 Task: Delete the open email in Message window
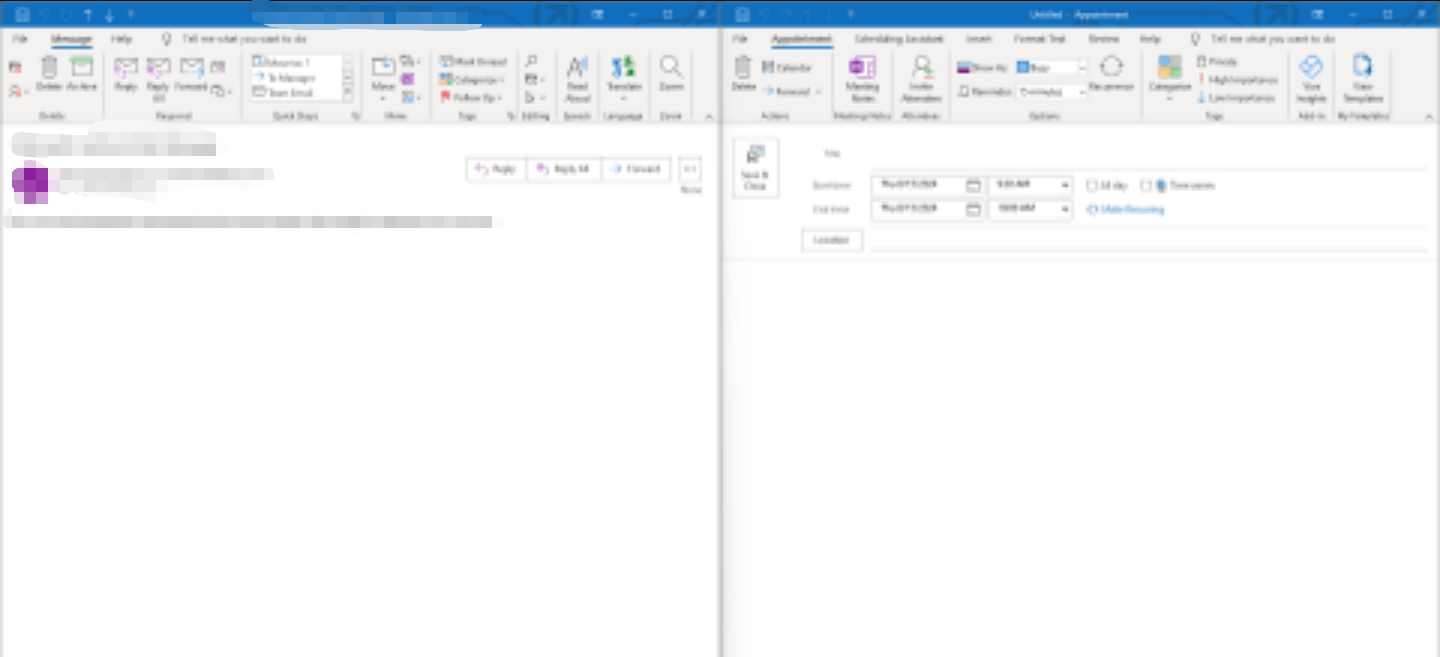pos(49,74)
